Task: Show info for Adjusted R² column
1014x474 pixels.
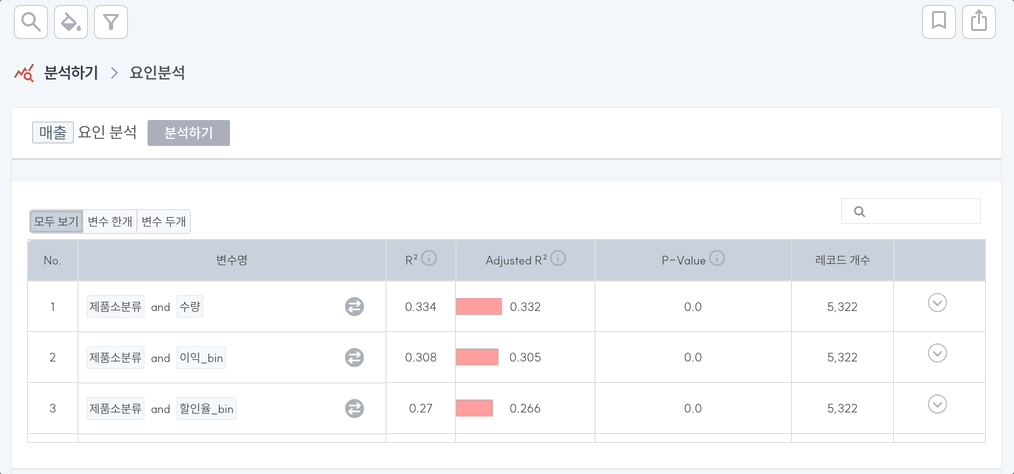Action: pos(558,259)
